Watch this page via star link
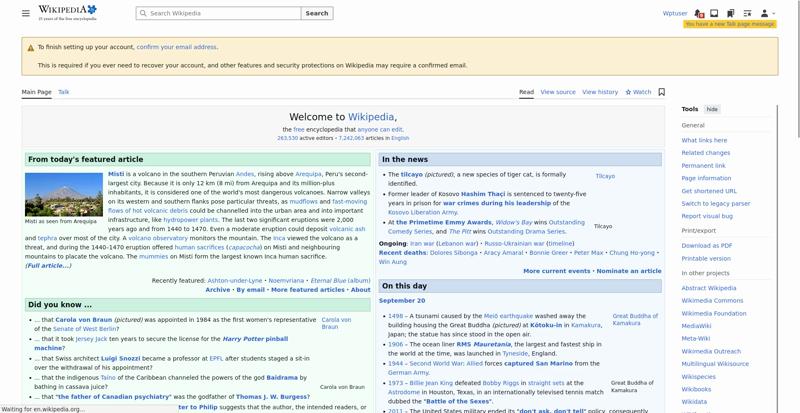The image size is (800, 413). point(638,92)
